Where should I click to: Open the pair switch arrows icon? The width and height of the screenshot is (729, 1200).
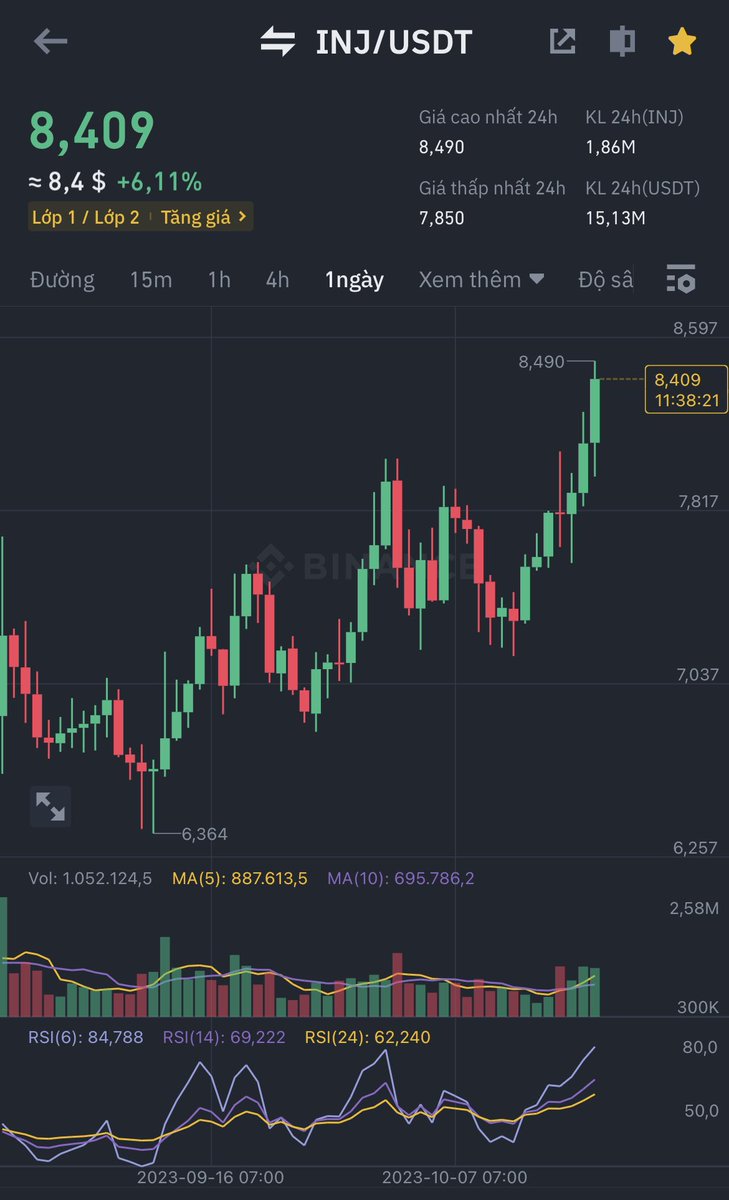[x=277, y=41]
